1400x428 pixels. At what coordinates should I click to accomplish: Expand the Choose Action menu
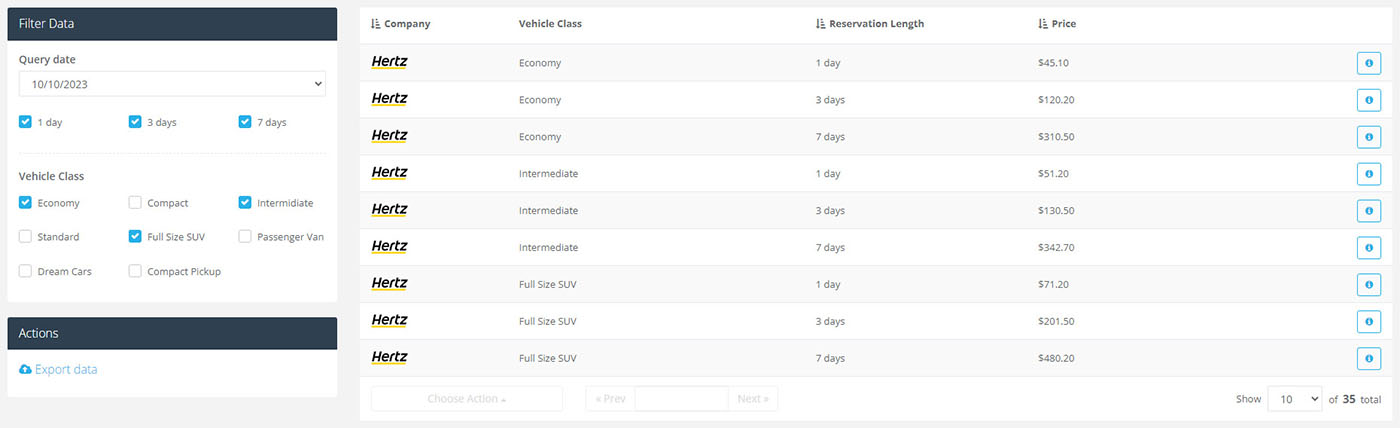pos(467,399)
